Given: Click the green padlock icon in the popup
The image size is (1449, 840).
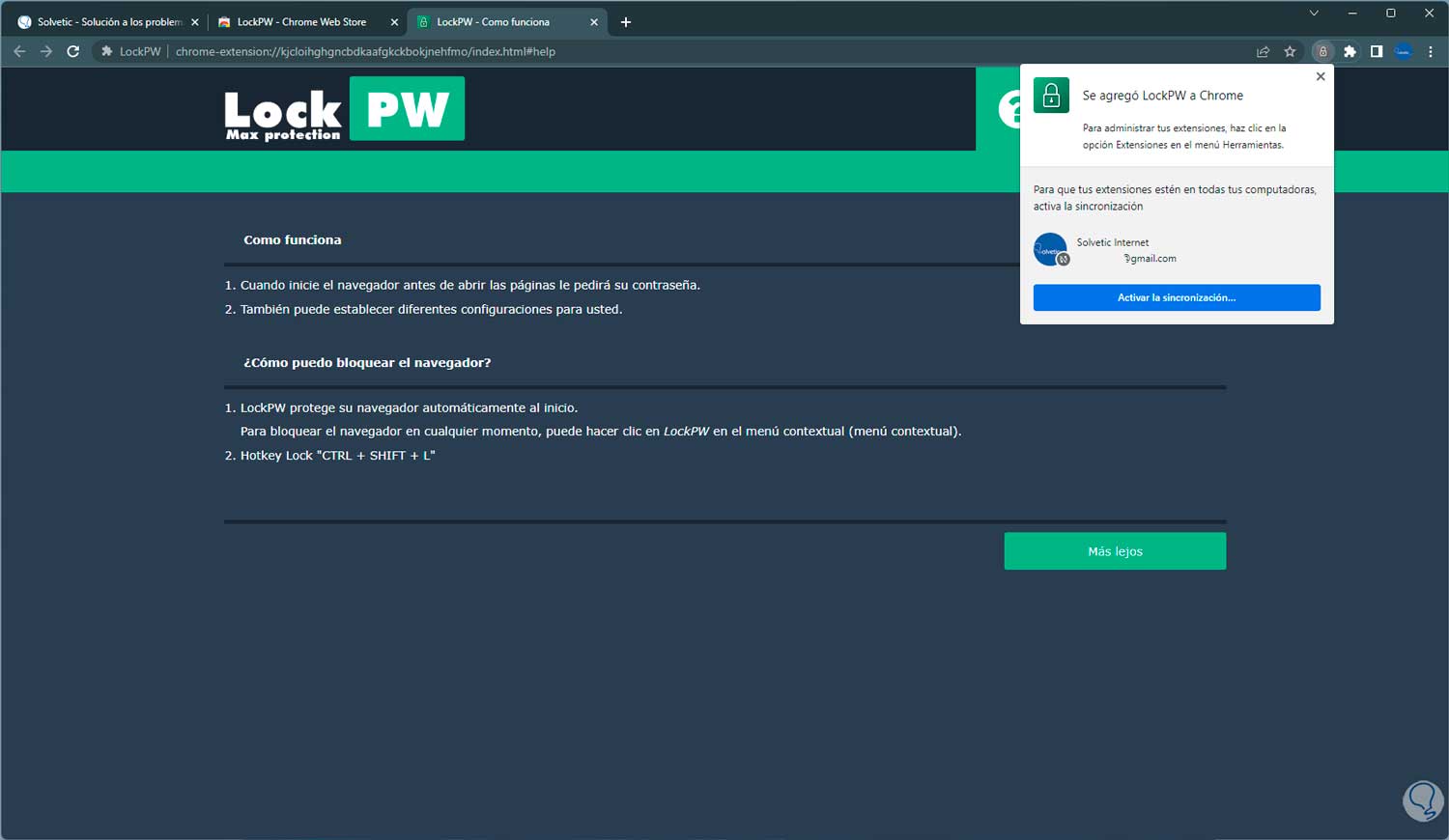Looking at the screenshot, I should [1051, 96].
